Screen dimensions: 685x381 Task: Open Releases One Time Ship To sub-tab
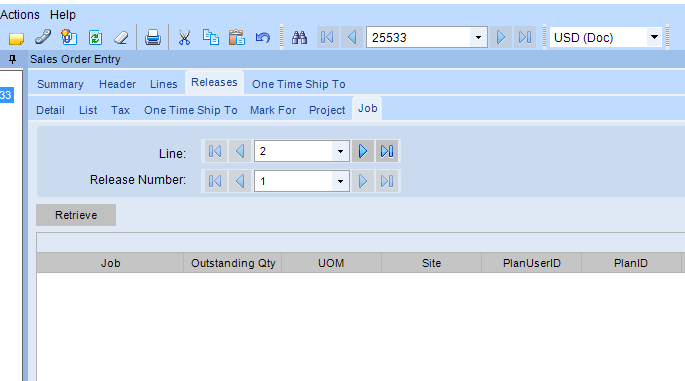[191, 110]
